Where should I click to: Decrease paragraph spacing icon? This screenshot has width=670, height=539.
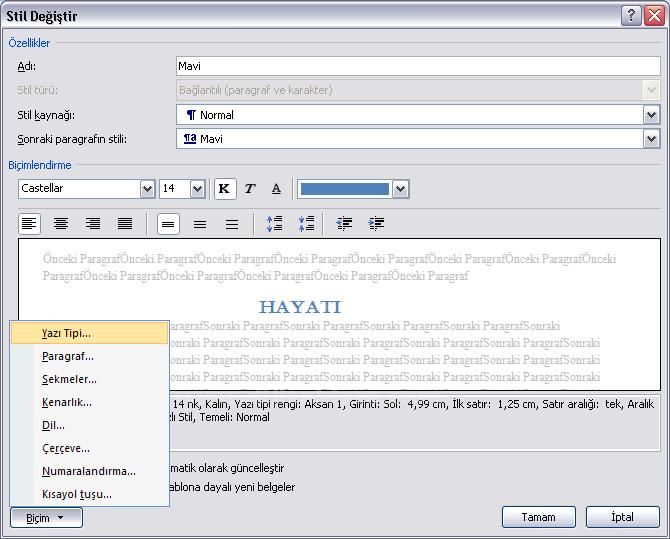307,224
